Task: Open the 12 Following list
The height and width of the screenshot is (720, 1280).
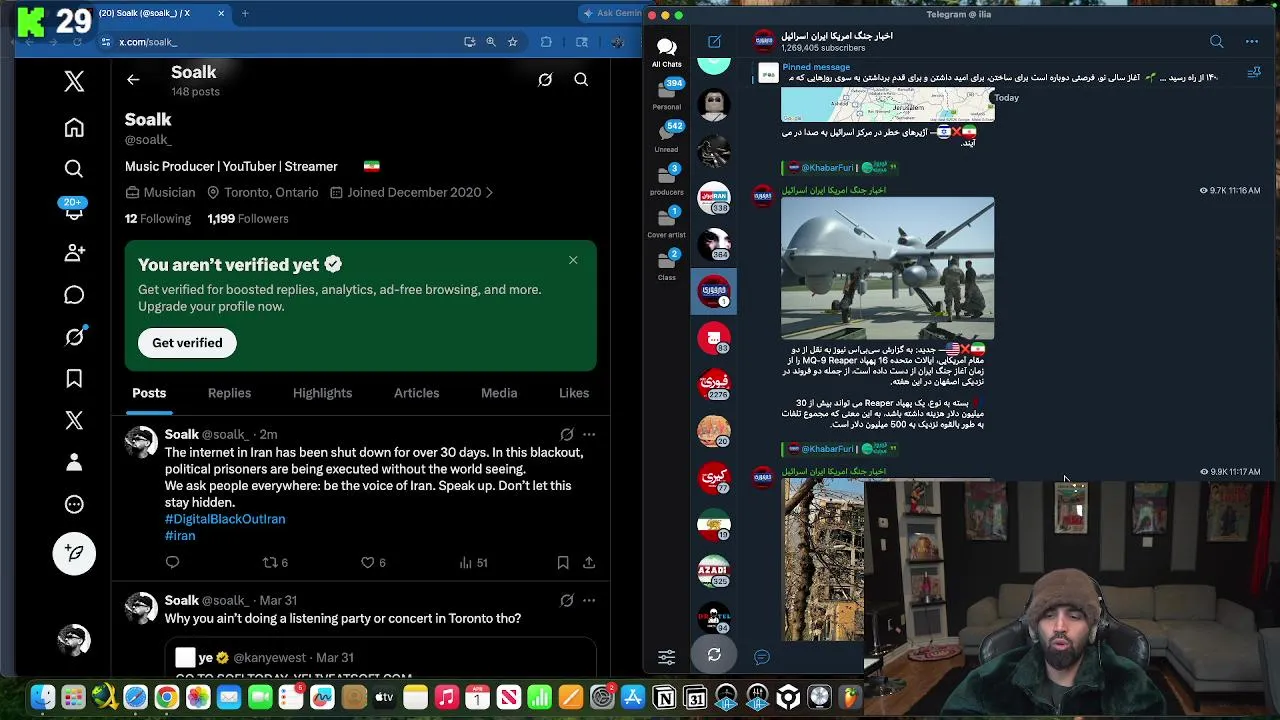Action: 158,219
